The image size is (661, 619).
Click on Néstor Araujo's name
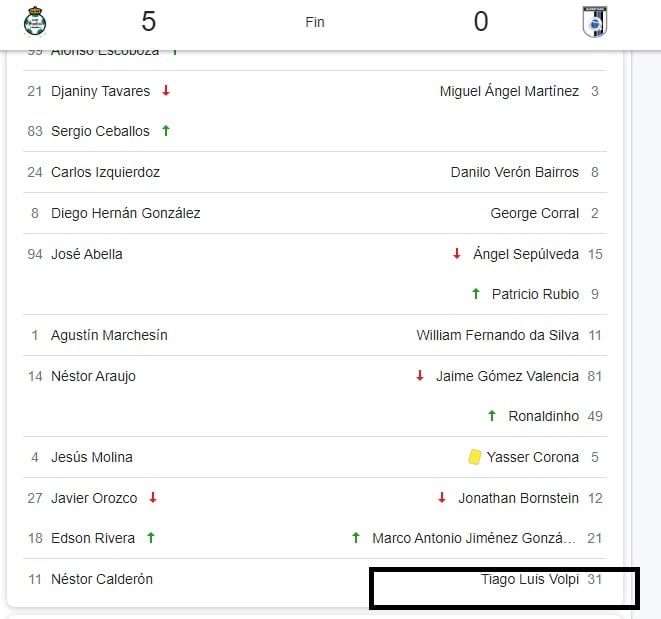pyautogui.click(x=93, y=376)
